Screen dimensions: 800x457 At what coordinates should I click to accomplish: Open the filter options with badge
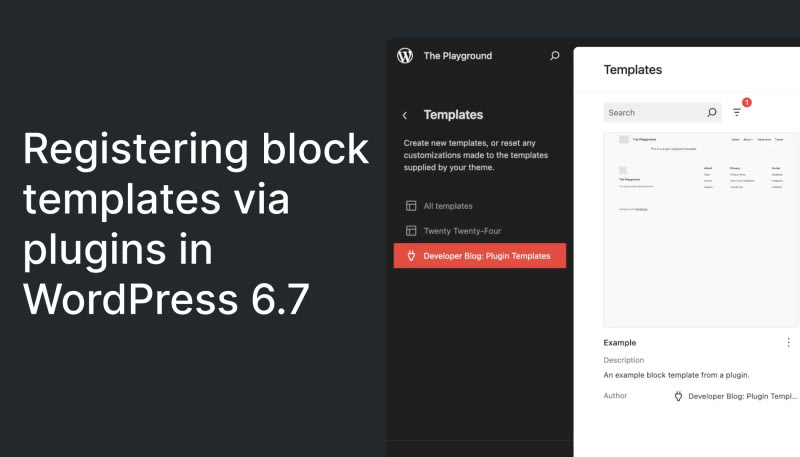click(737, 112)
